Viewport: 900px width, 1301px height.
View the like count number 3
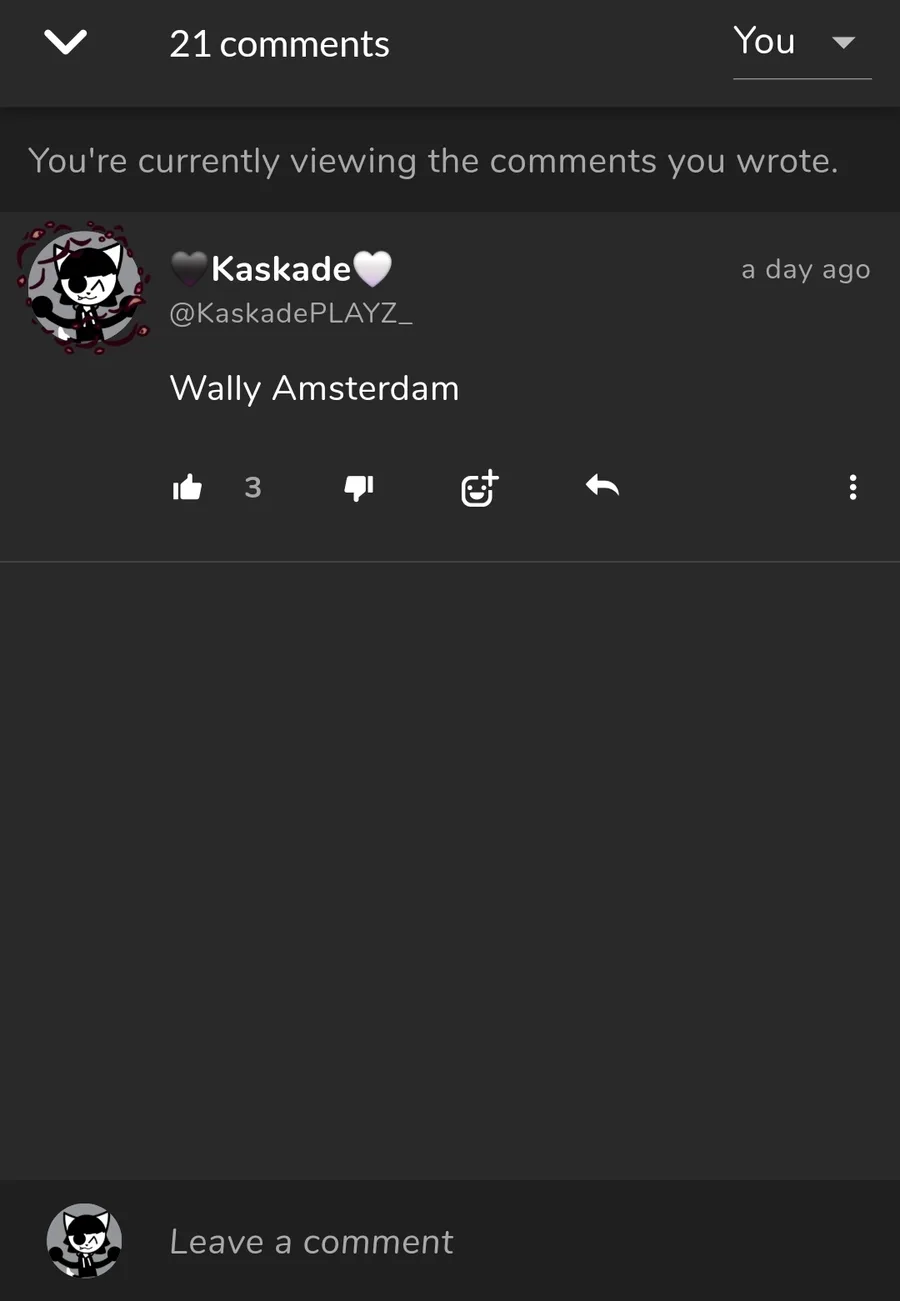tap(253, 487)
